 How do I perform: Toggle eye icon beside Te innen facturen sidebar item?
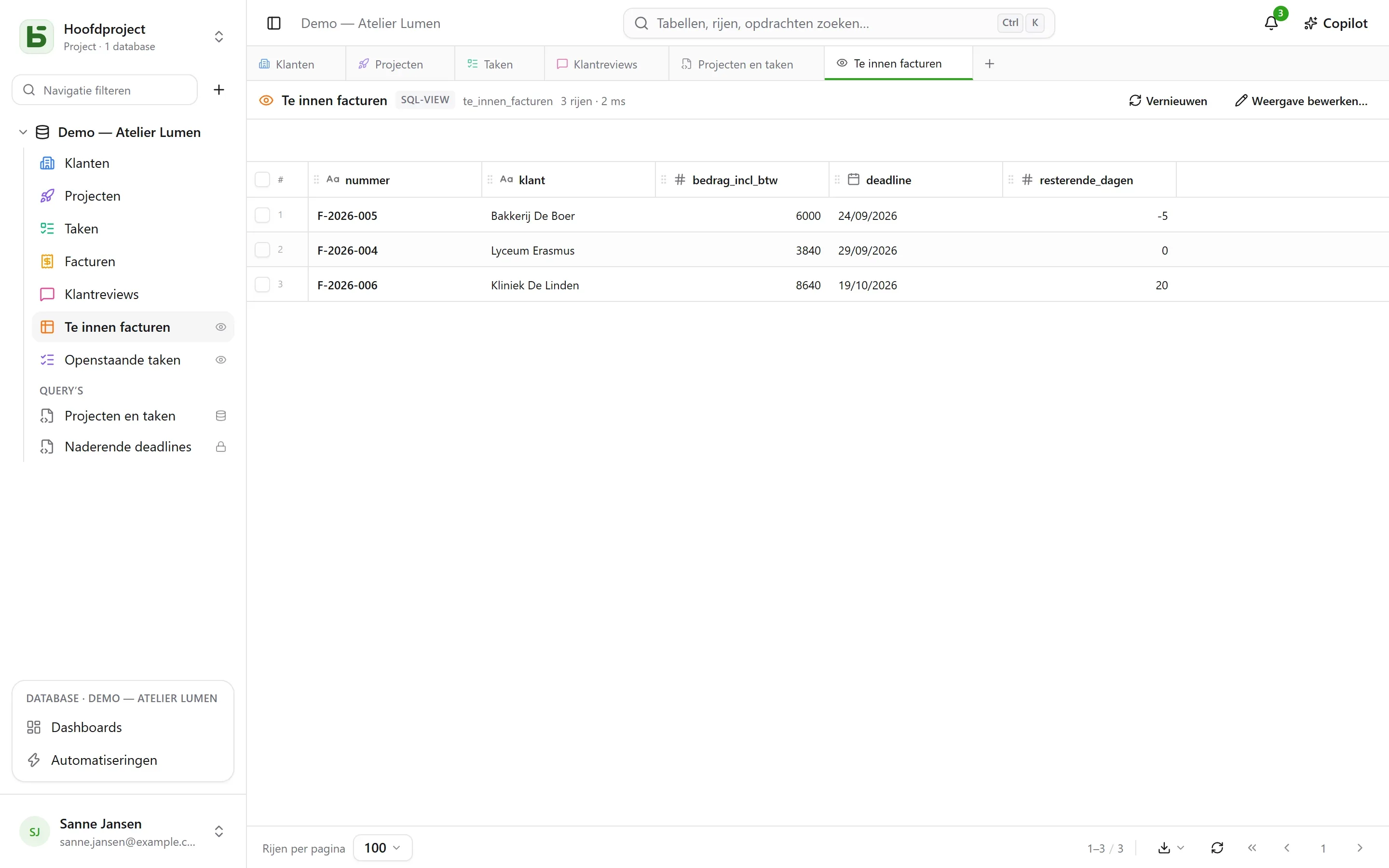click(x=220, y=327)
